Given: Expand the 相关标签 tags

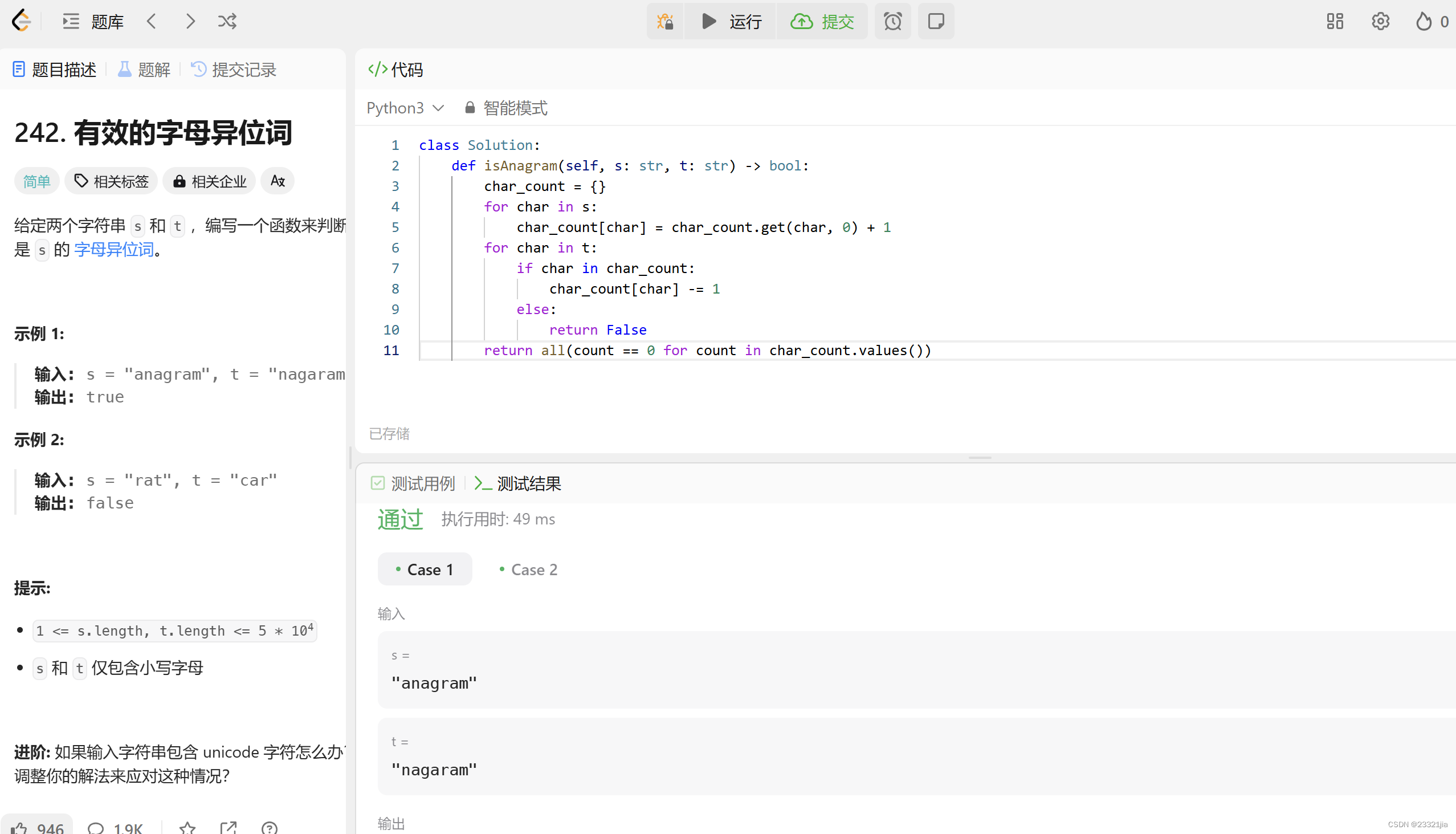Looking at the screenshot, I should [x=112, y=182].
